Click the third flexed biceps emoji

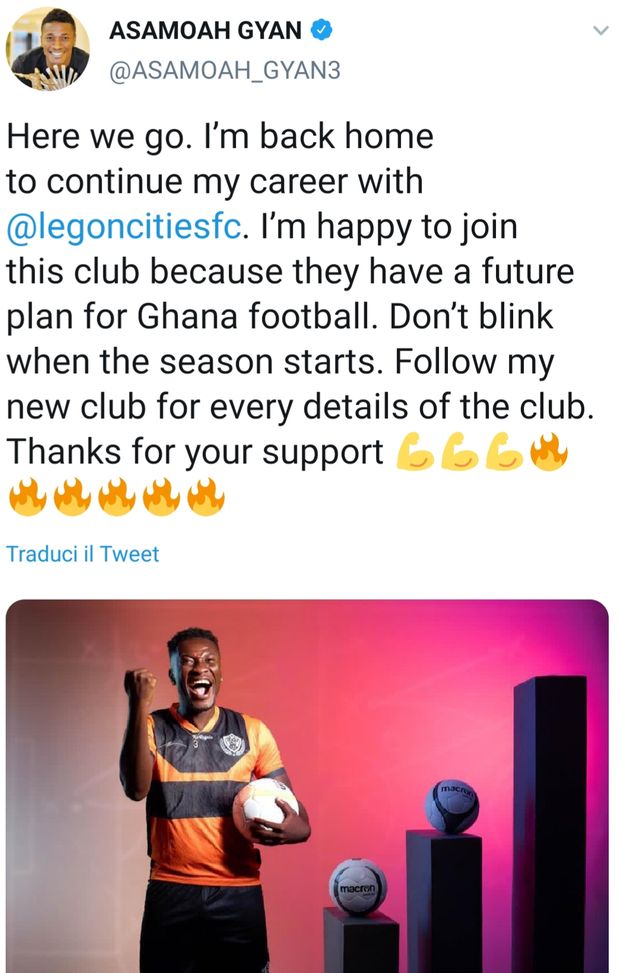(505, 453)
